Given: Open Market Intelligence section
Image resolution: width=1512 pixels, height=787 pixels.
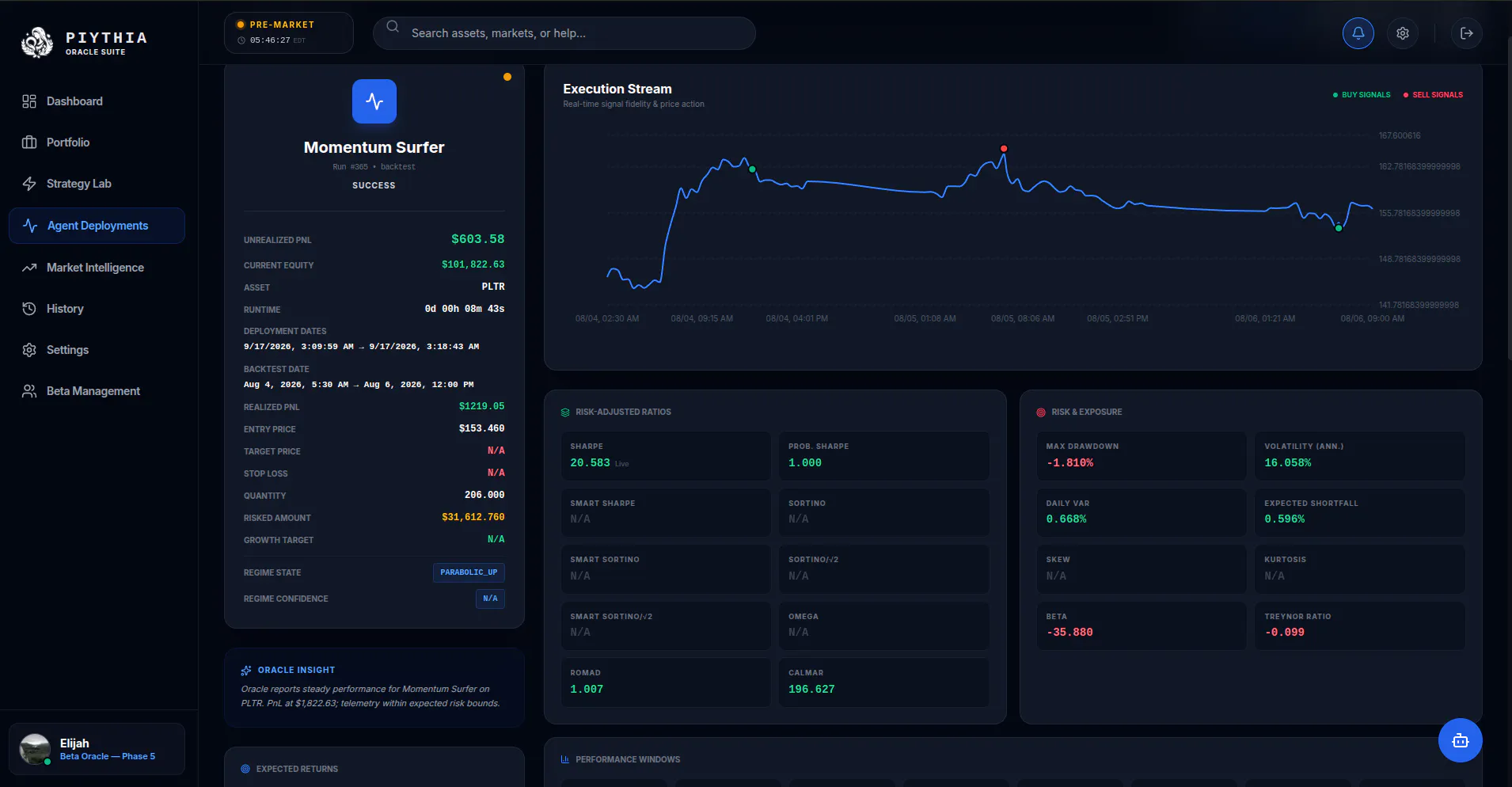Looking at the screenshot, I should (x=97, y=268).
